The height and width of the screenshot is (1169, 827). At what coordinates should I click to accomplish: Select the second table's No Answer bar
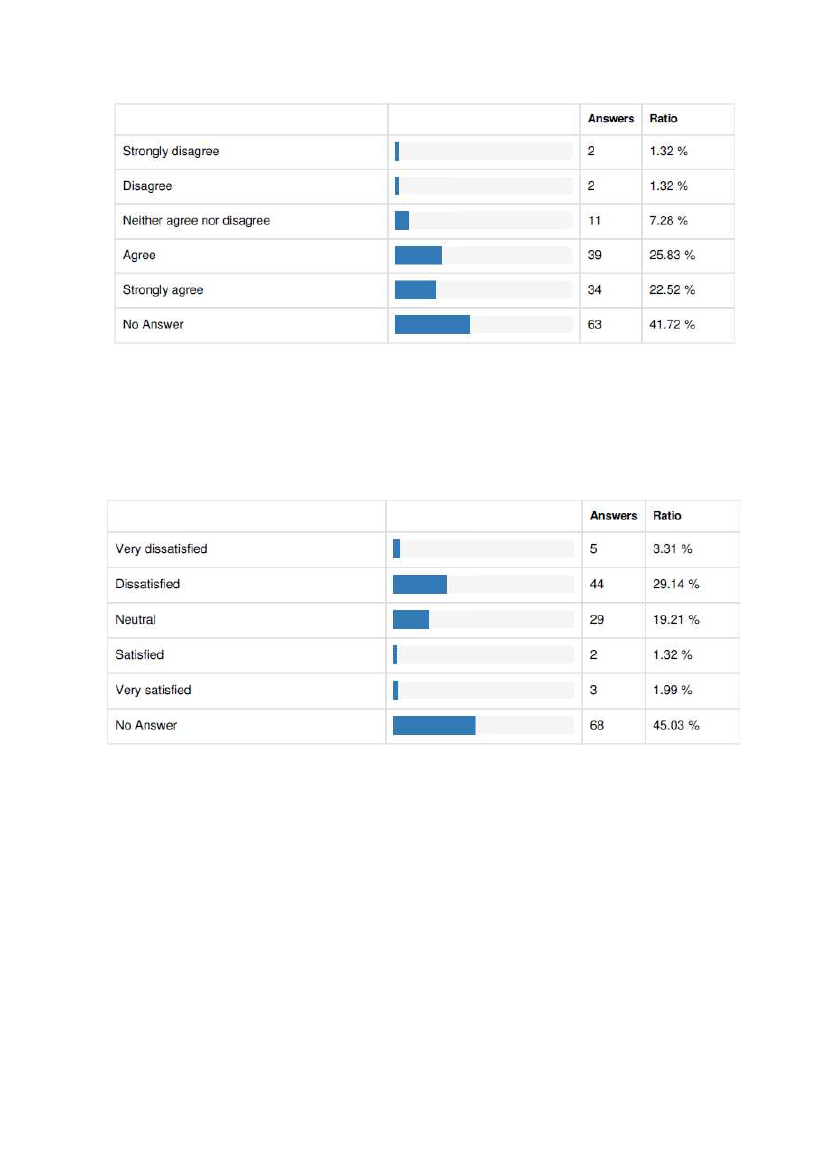(434, 725)
